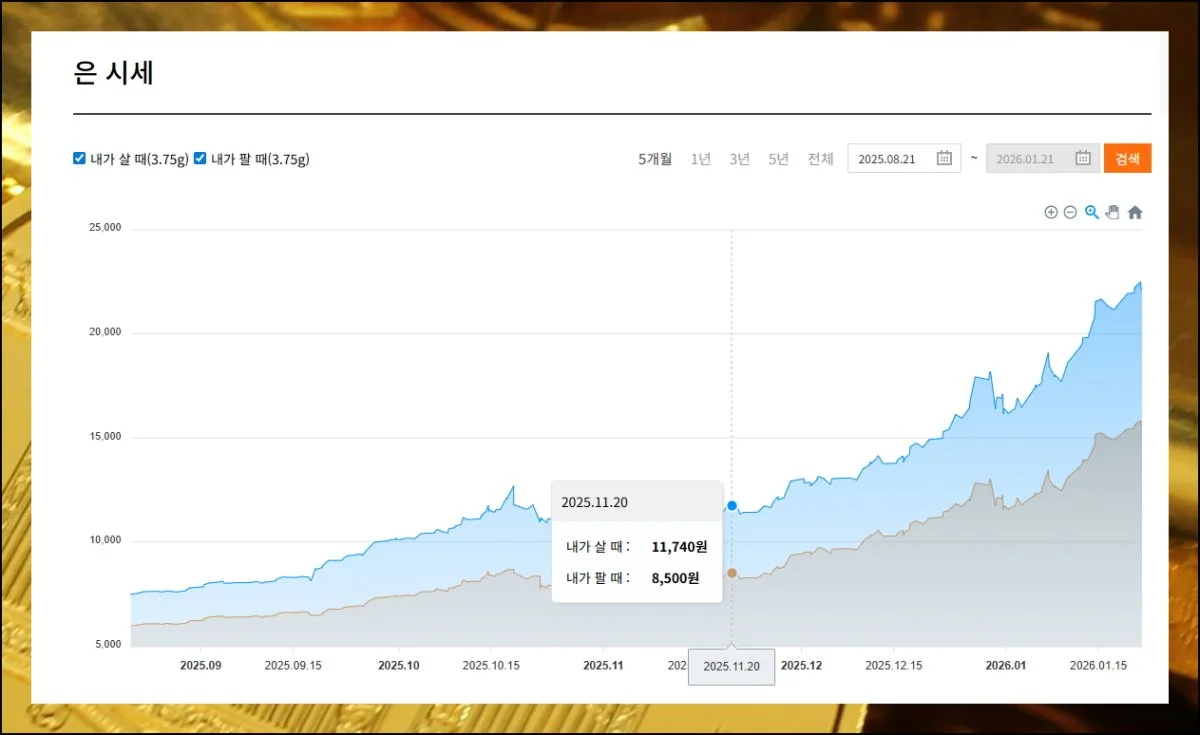Click the zoom in plus icon
The height and width of the screenshot is (735, 1200).
point(1051,212)
